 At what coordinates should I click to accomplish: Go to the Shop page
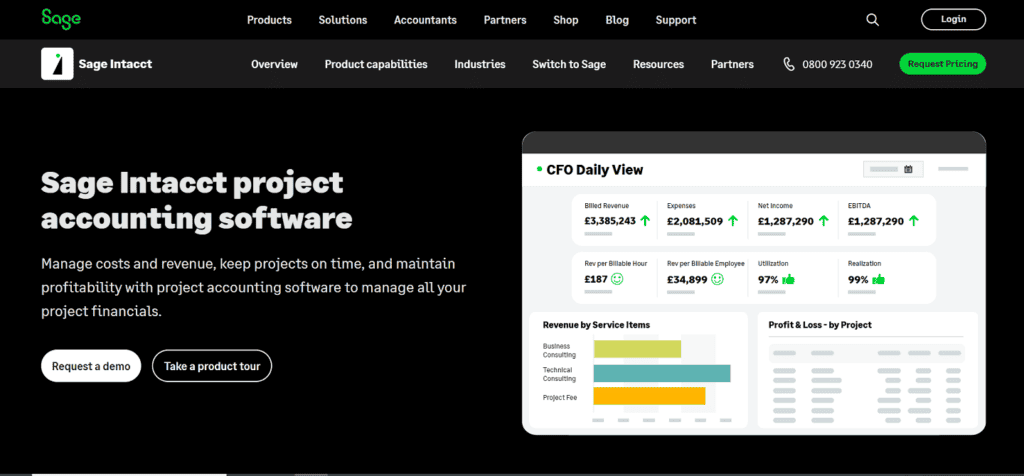pyautogui.click(x=566, y=20)
